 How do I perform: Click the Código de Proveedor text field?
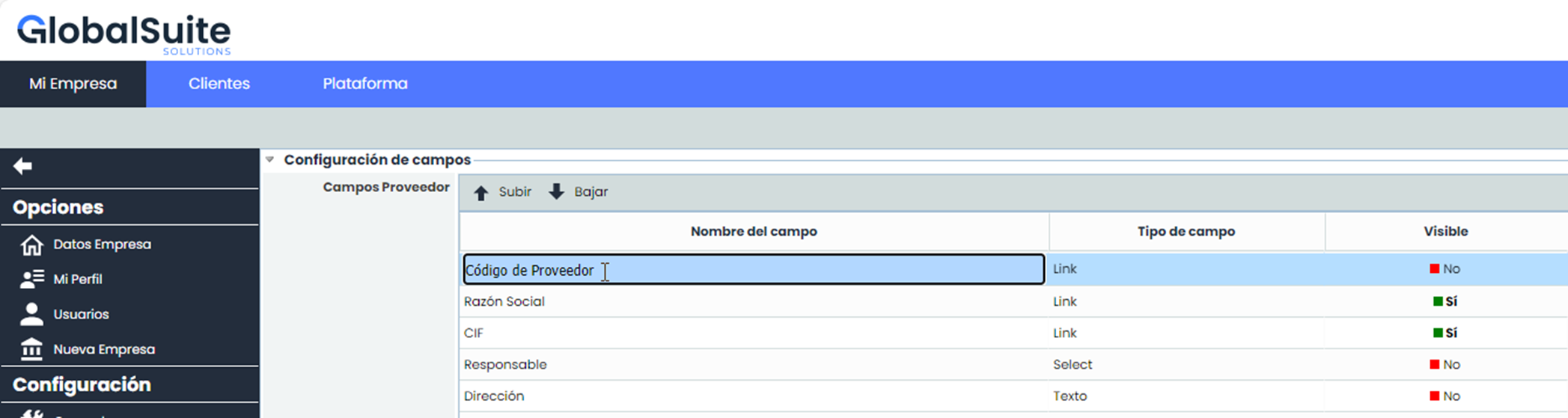(753, 269)
